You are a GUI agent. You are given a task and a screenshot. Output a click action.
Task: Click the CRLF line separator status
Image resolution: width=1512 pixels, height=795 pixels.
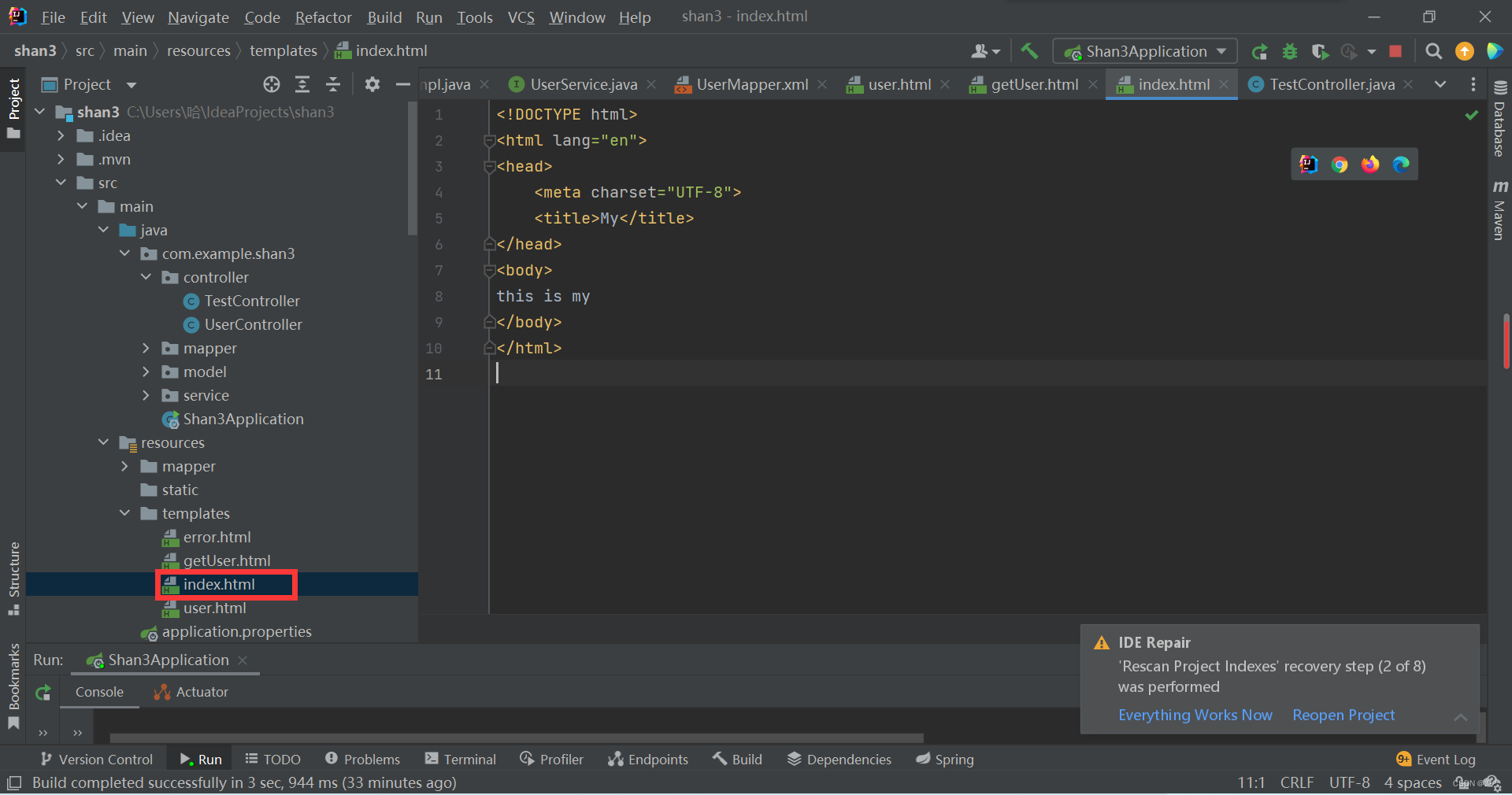tap(1296, 782)
